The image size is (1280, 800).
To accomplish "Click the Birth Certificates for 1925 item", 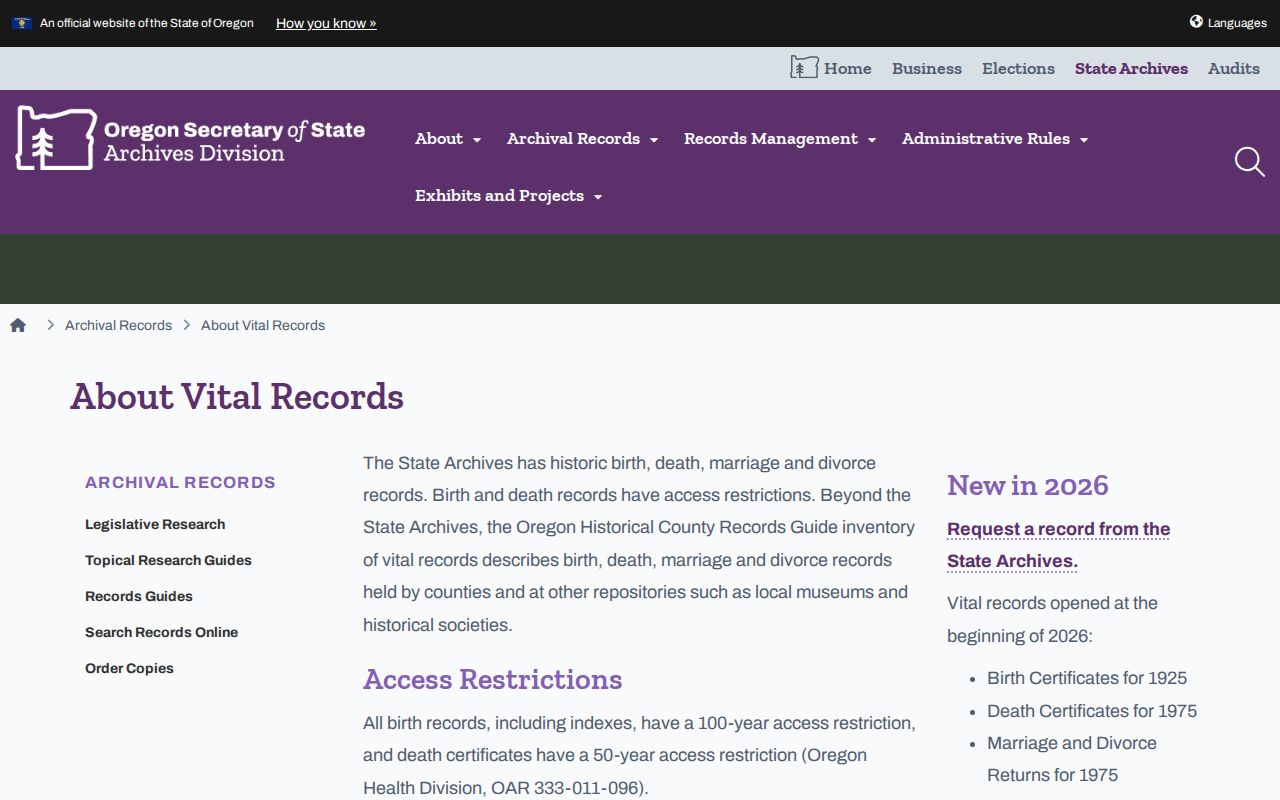I will pos(1087,678).
